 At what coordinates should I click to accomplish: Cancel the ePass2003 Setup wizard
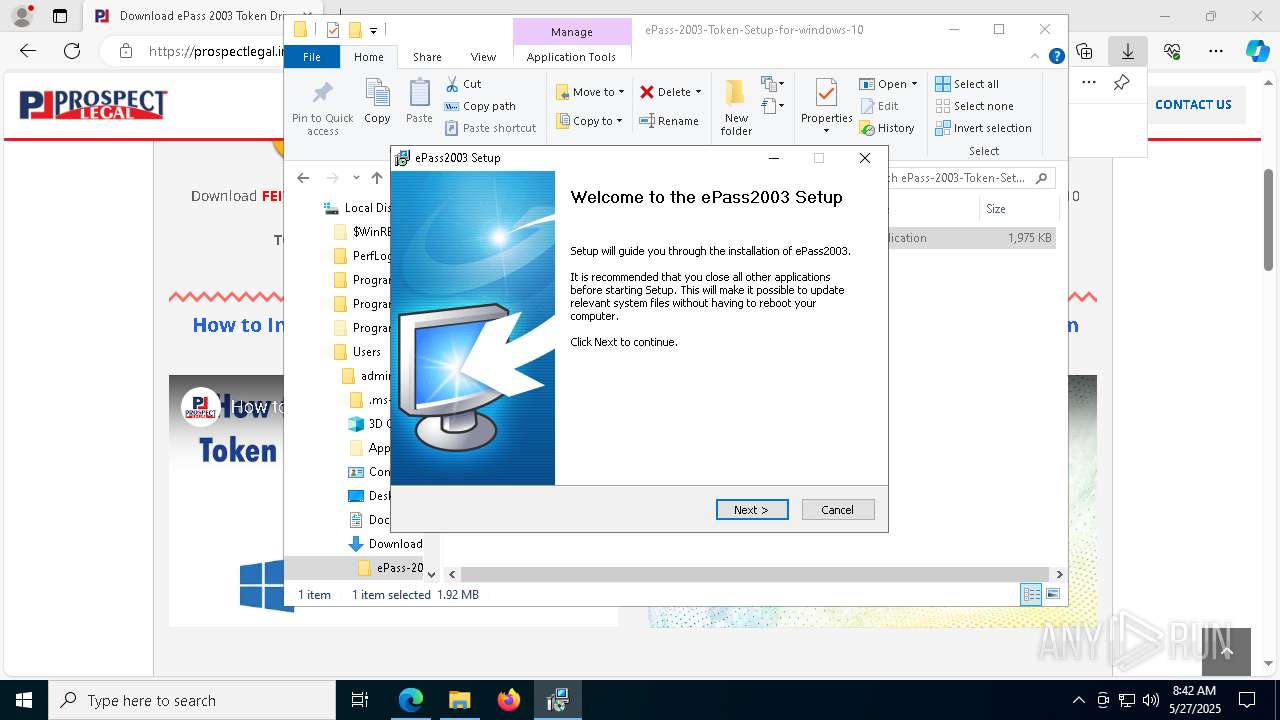[x=838, y=510]
